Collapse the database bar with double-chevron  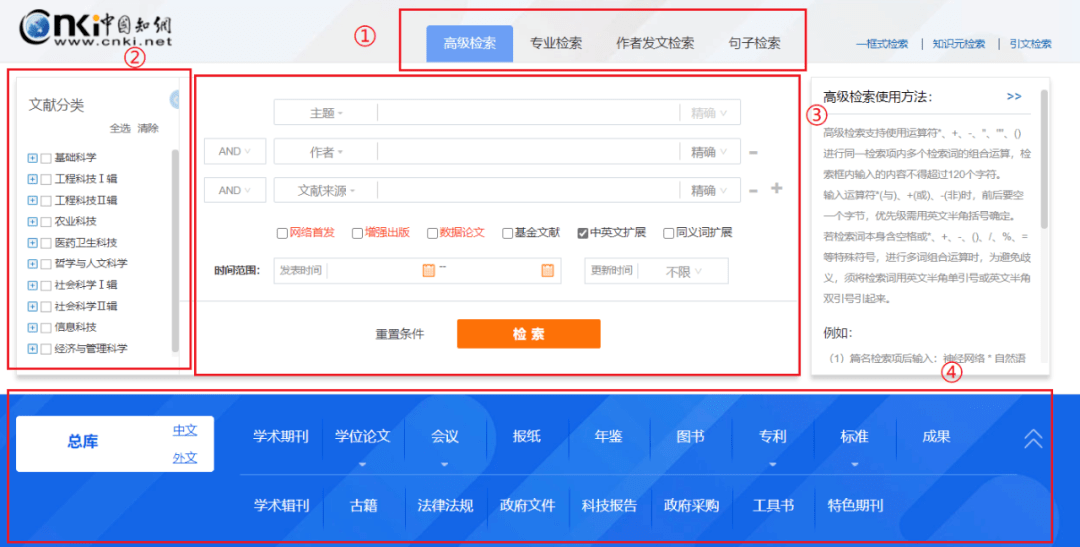pos(1033,439)
